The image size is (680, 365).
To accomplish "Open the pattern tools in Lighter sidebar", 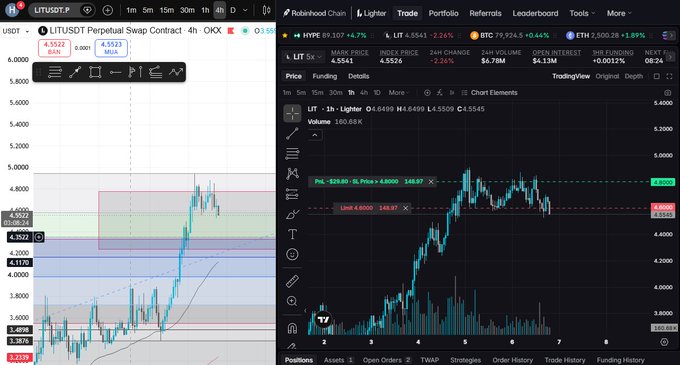I will [292, 174].
